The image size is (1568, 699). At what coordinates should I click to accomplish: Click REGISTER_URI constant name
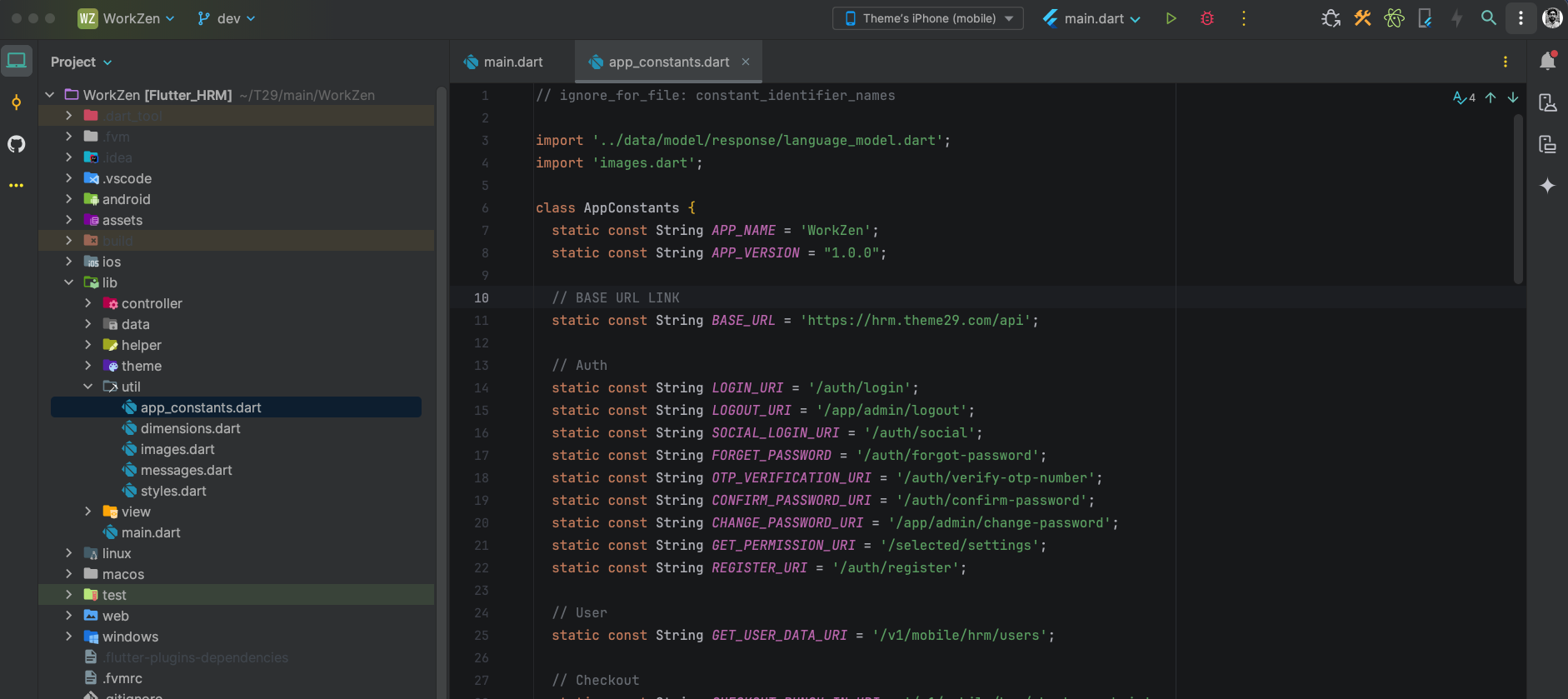point(759,568)
